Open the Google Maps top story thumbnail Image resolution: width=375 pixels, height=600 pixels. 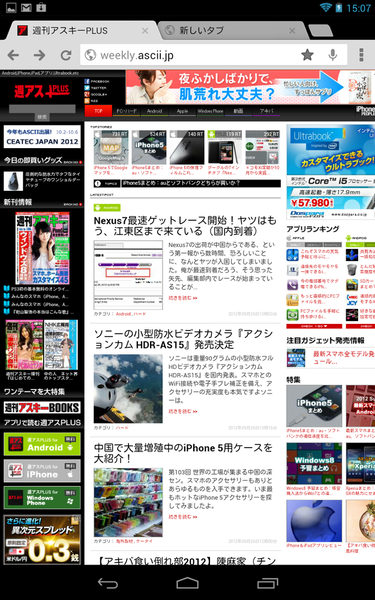111,147
